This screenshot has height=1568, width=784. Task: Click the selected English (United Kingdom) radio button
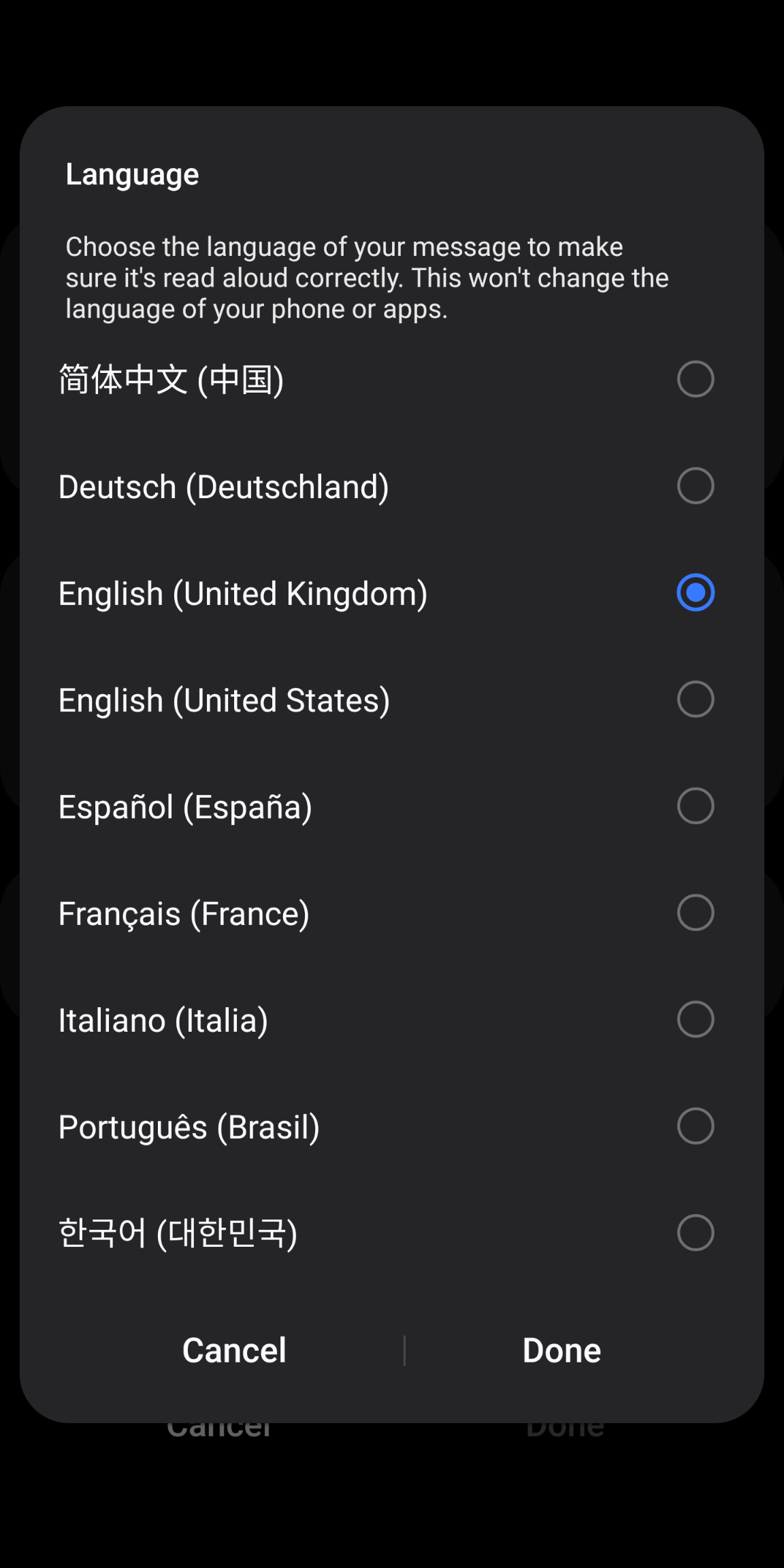(695, 593)
